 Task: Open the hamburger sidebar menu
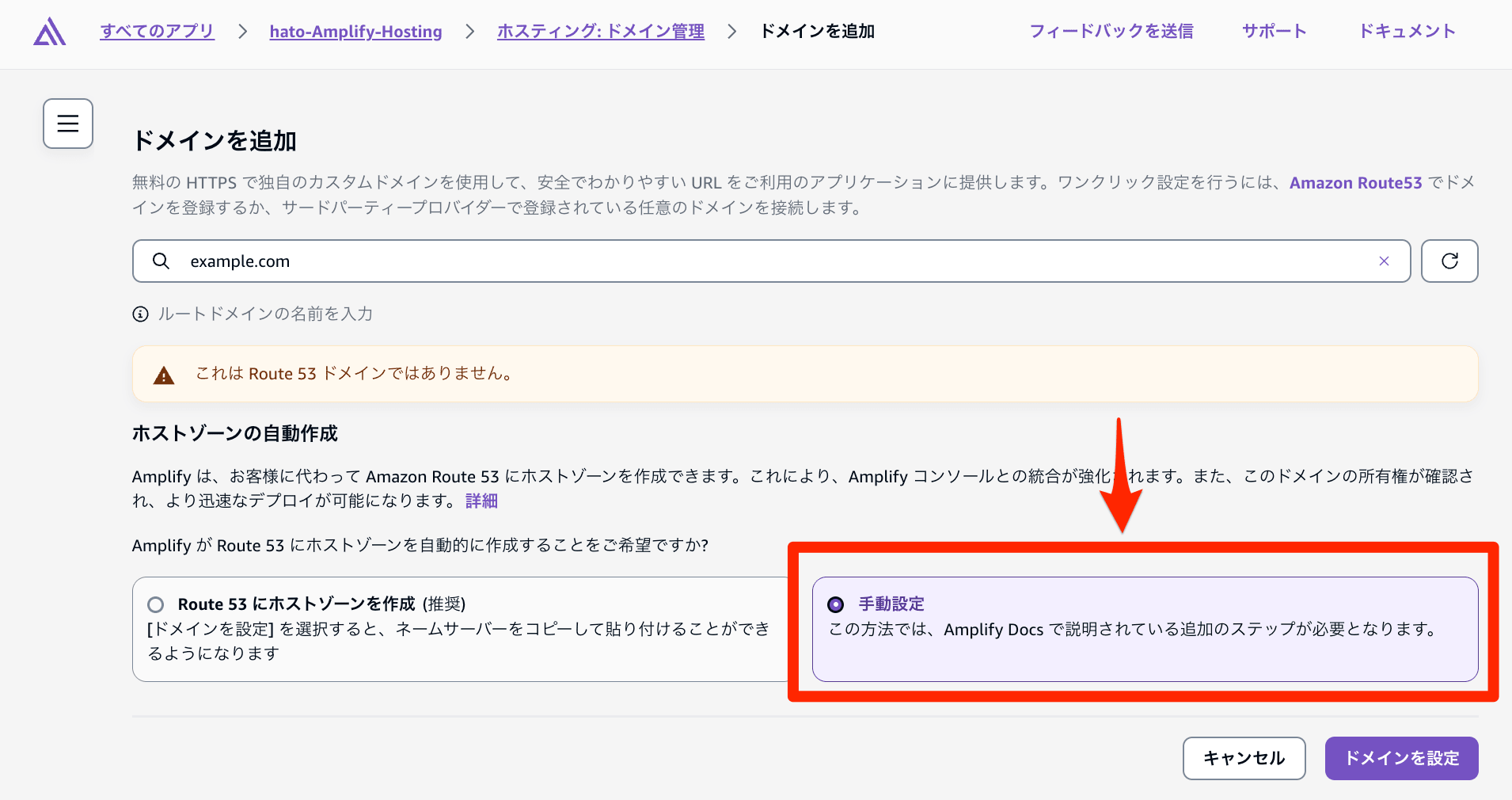(68, 124)
